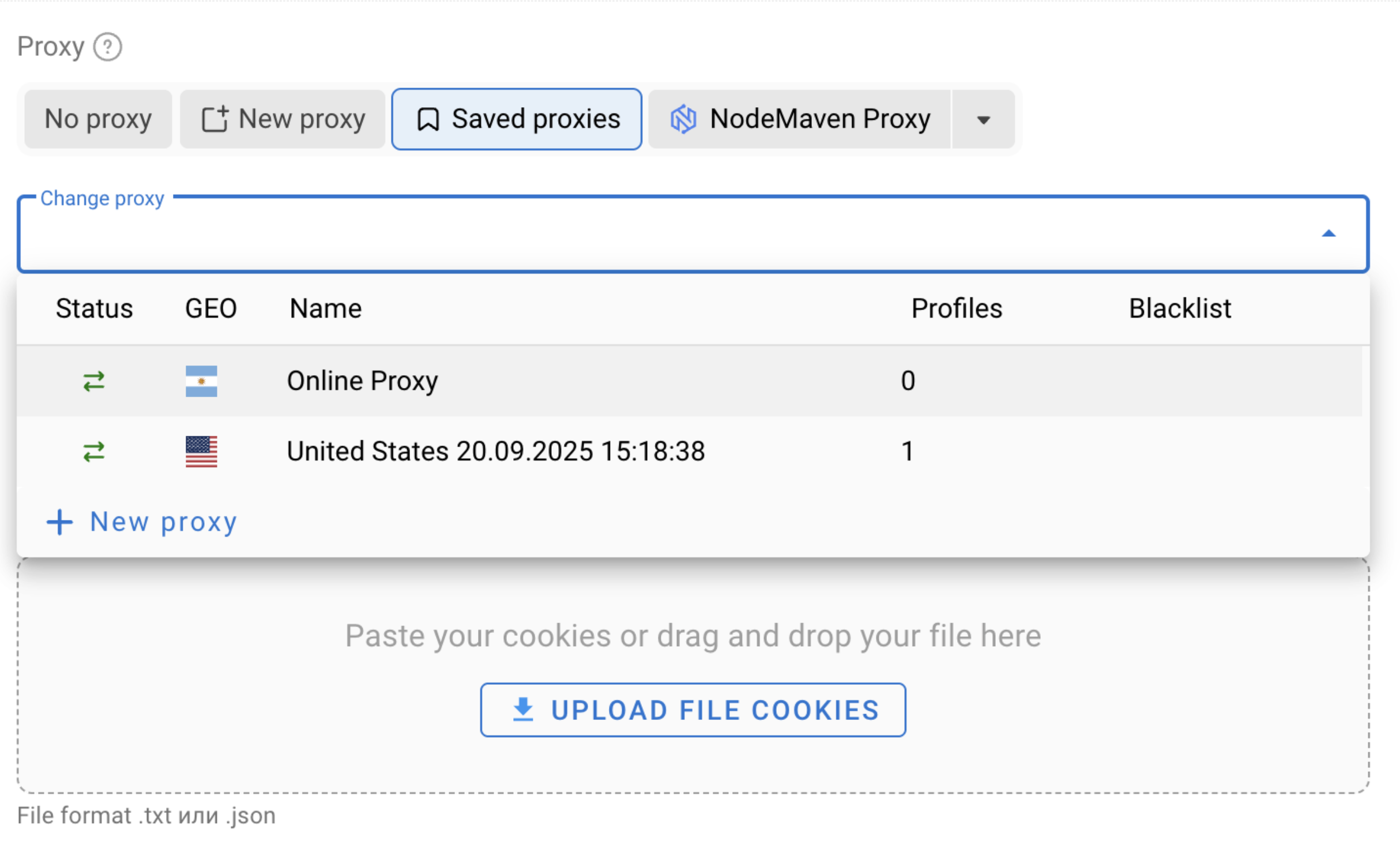
Task: Click the NodeMaven logo icon
Action: [x=683, y=119]
